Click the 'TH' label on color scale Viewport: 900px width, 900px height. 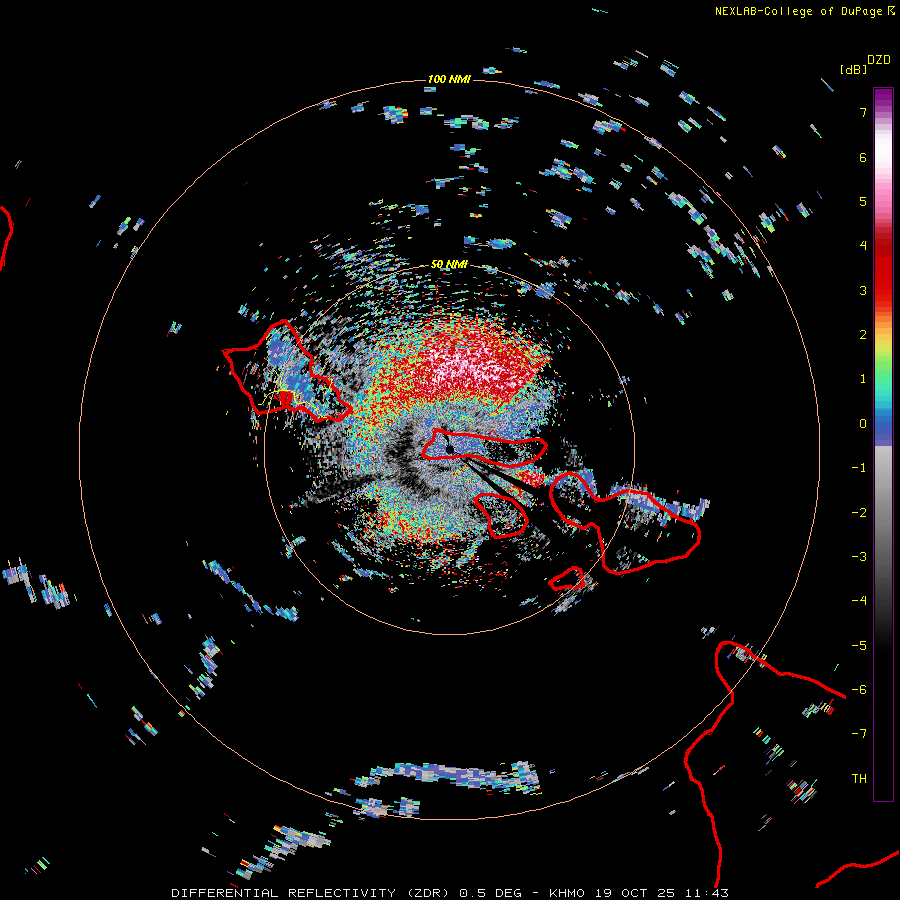tap(859, 779)
